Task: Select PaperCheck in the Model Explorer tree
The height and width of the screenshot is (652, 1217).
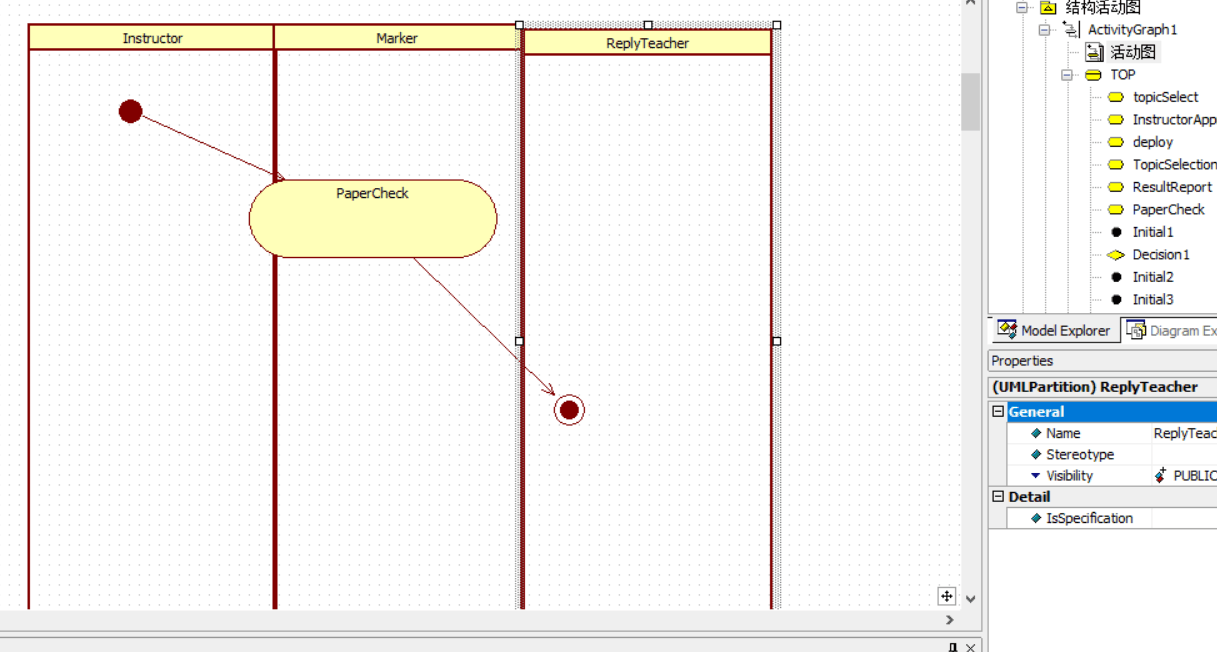Action: pos(1168,210)
